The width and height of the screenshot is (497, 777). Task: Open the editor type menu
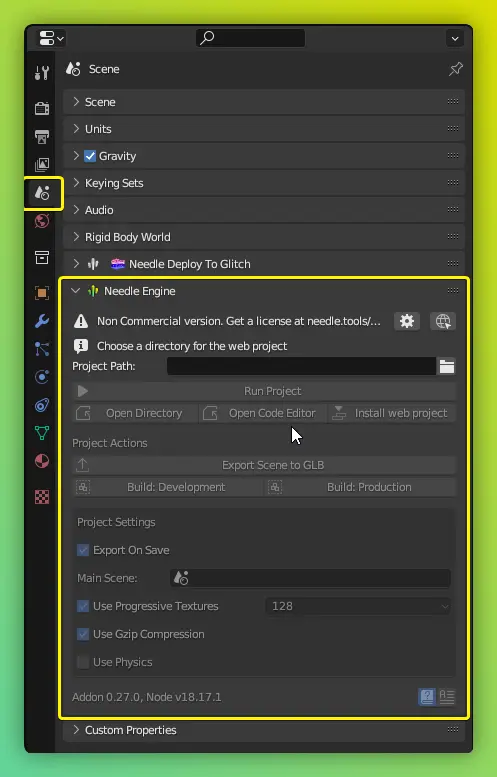[x=52, y=38]
